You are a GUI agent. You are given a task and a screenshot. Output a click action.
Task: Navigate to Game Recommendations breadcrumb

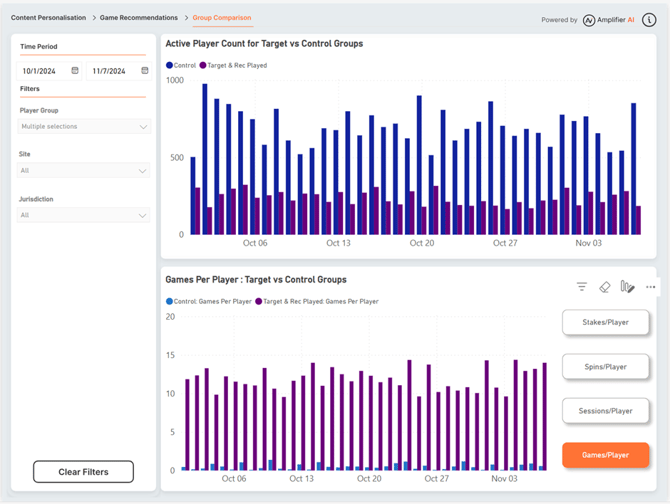click(x=138, y=18)
